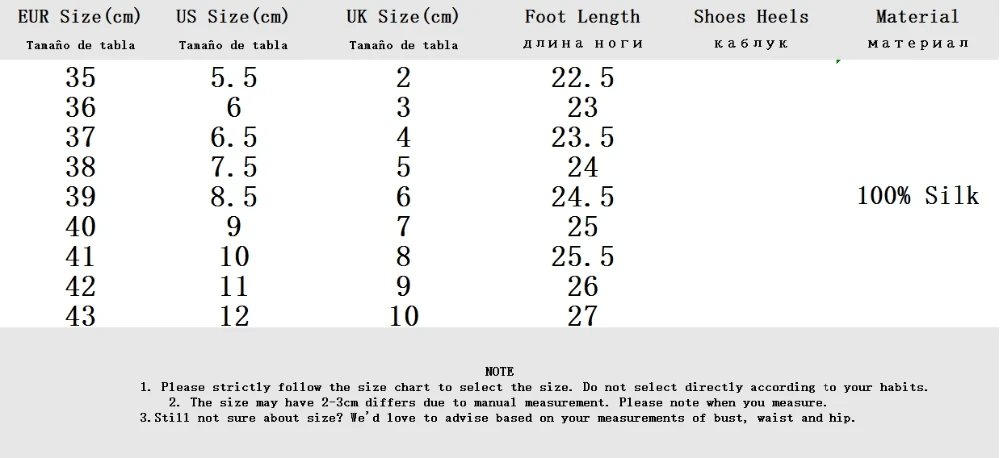
Task: Click EUR size 43 in the table
Action: (x=80, y=316)
